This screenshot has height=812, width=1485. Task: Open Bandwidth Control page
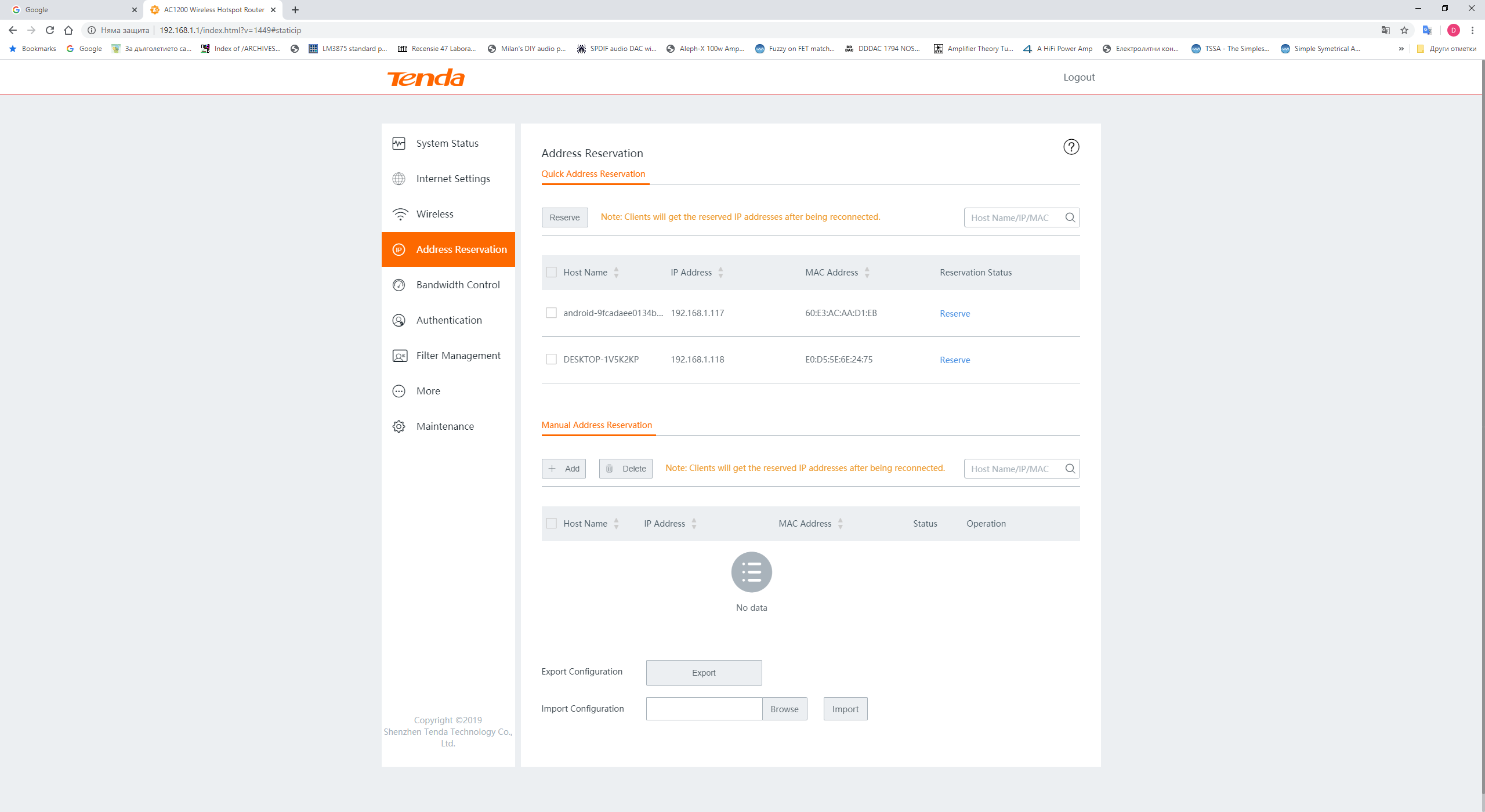pos(448,285)
